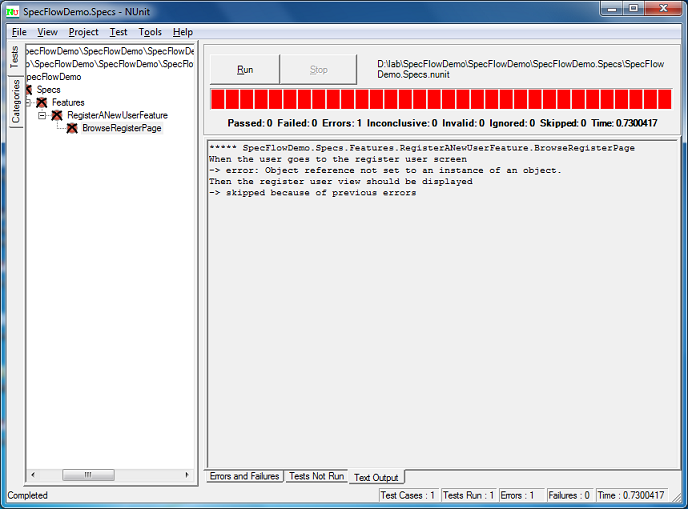Viewport: 688px width, 509px height.
Task: Click the failed icon beside RegisterANewUserFeature
Action: coord(57,115)
